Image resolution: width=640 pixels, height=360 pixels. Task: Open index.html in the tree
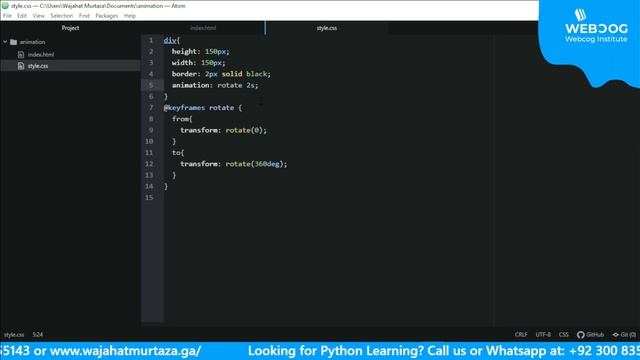click(x=41, y=54)
